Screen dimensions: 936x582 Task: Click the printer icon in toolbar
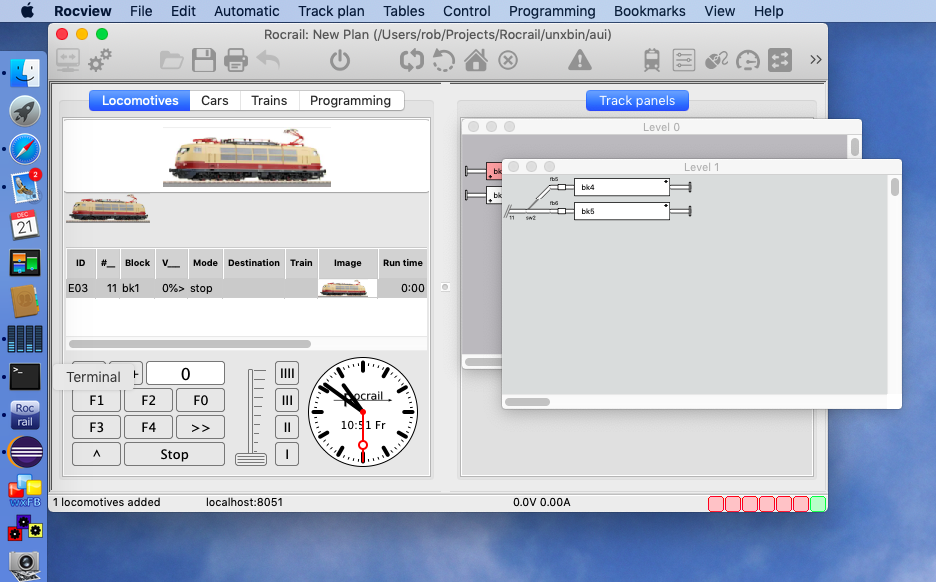point(236,61)
